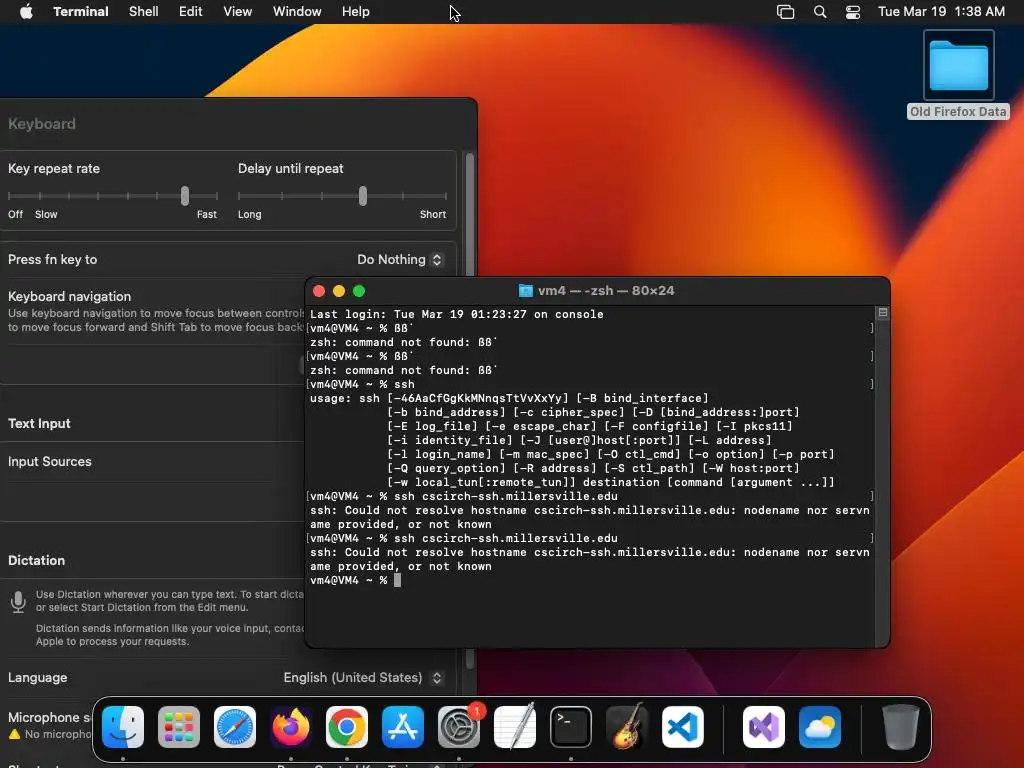
Task: Click the 'Keyboard' title in Settings window
Action: click(42, 123)
